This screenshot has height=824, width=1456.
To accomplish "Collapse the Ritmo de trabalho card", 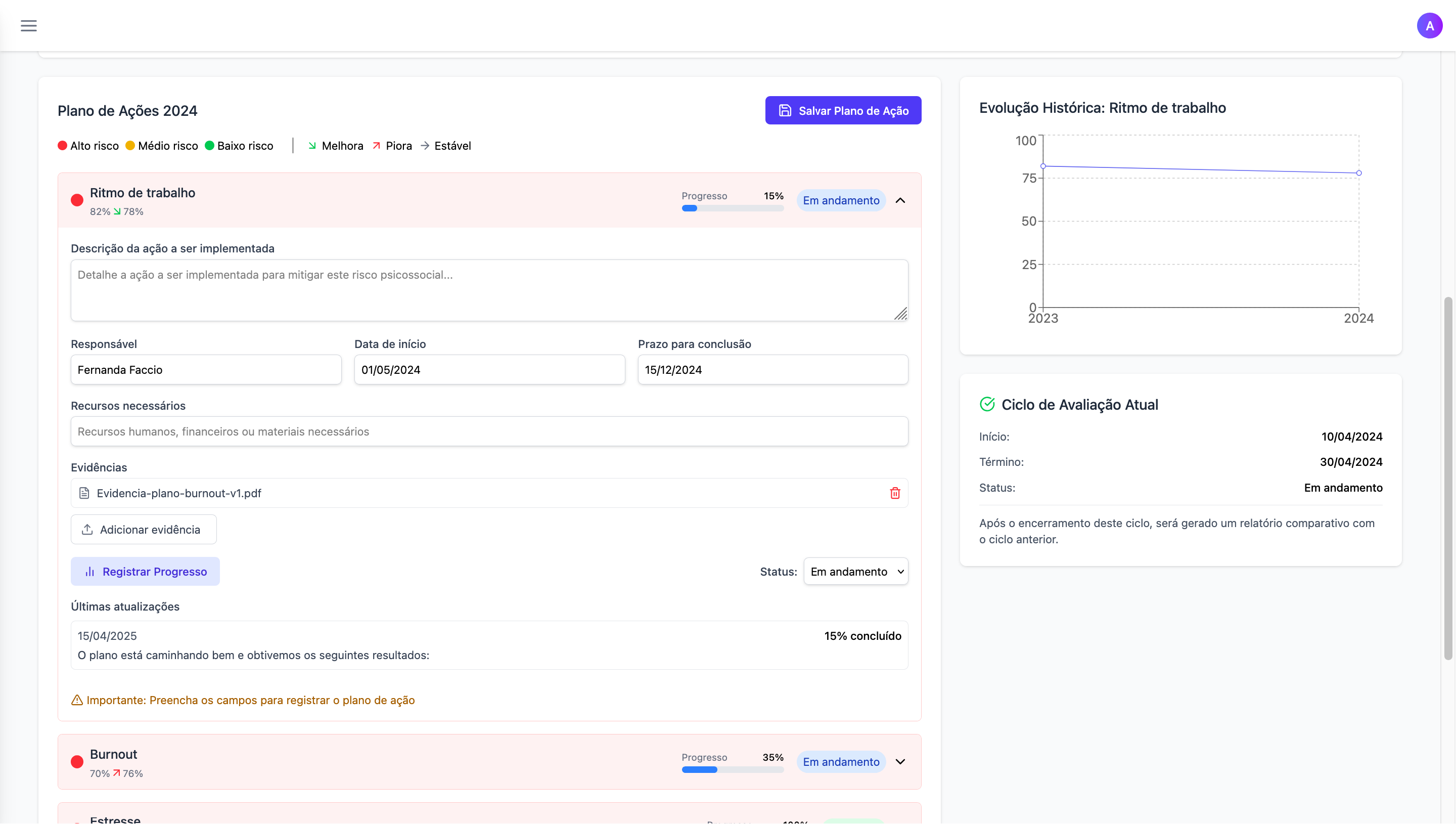I will (900, 200).
